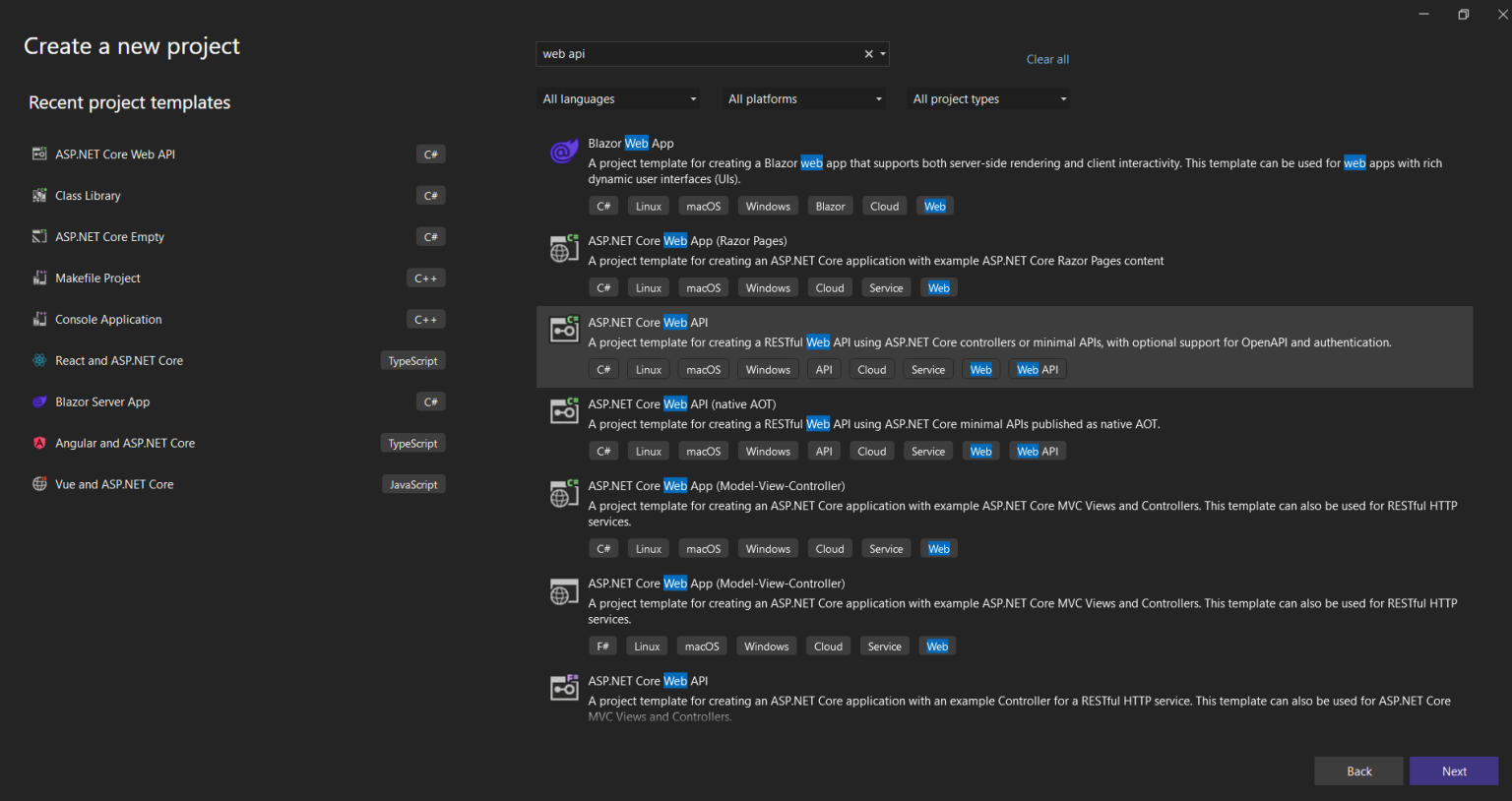Select the Web API tag on ASP.NET Core Web API
Screen dimensions: 1512x801
click(x=1038, y=368)
